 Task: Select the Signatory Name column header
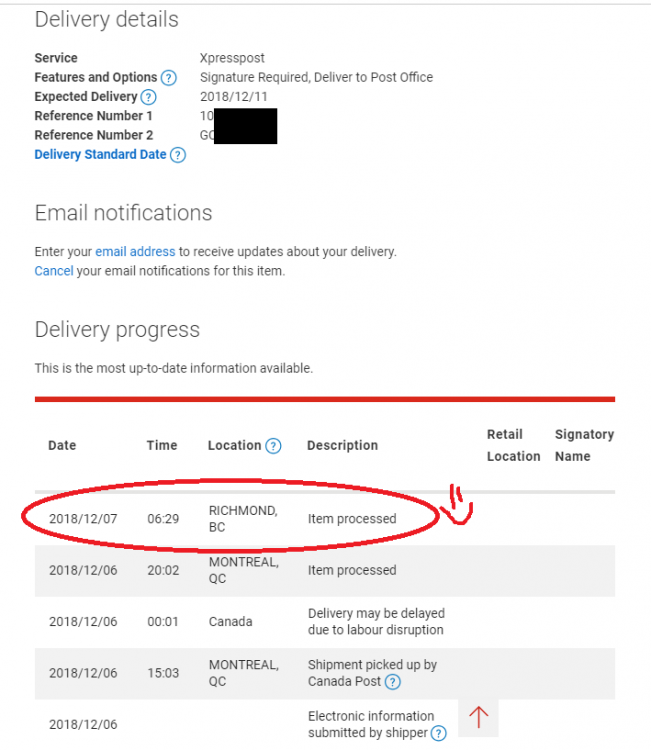[x=584, y=445]
